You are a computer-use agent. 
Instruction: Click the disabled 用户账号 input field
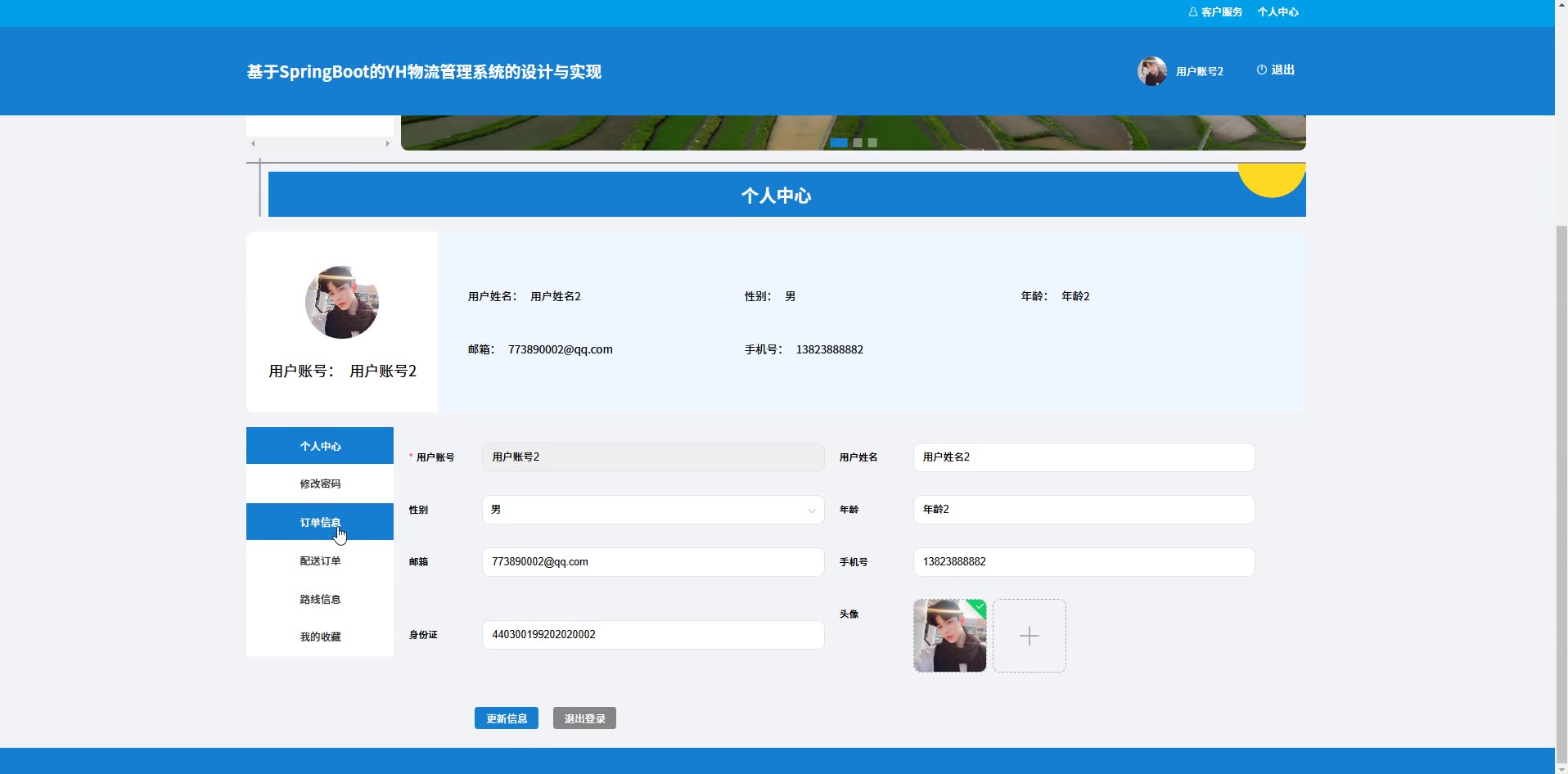click(x=653, y=457)
